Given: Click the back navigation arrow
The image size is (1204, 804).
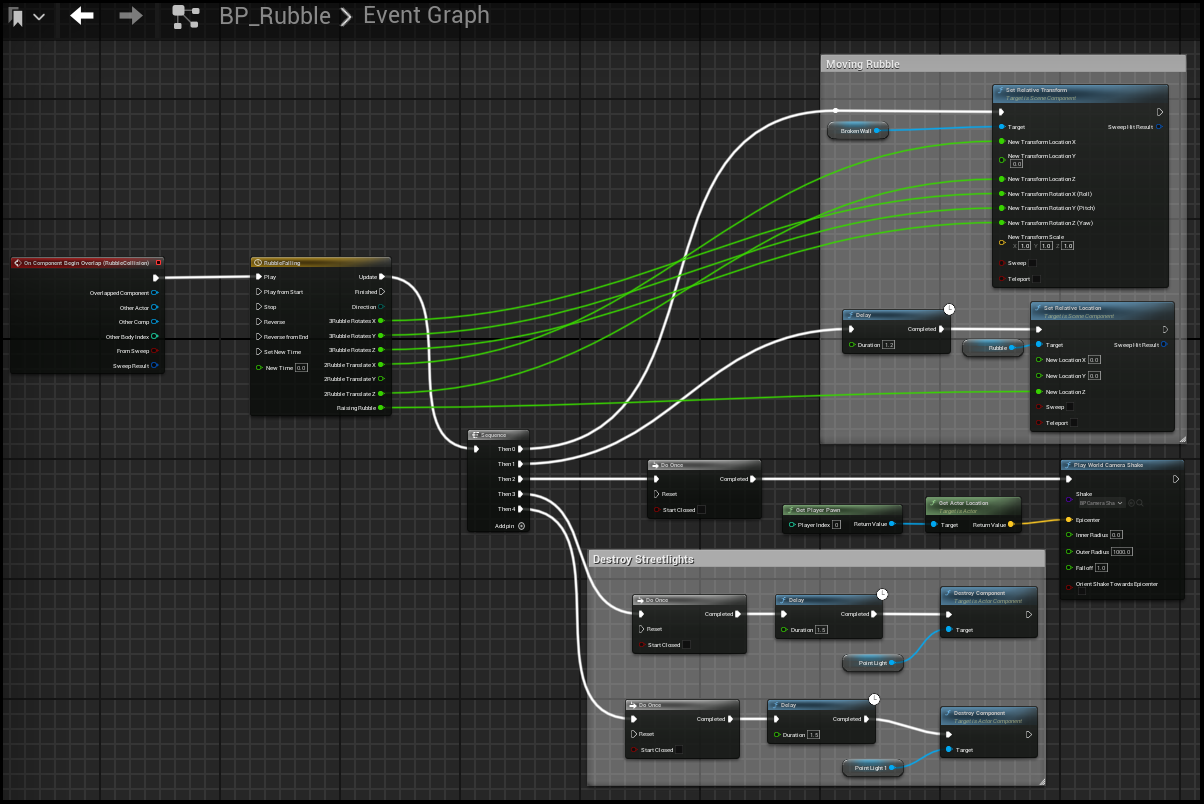Looking at the screenshot, I should click(x=82, y=16).
